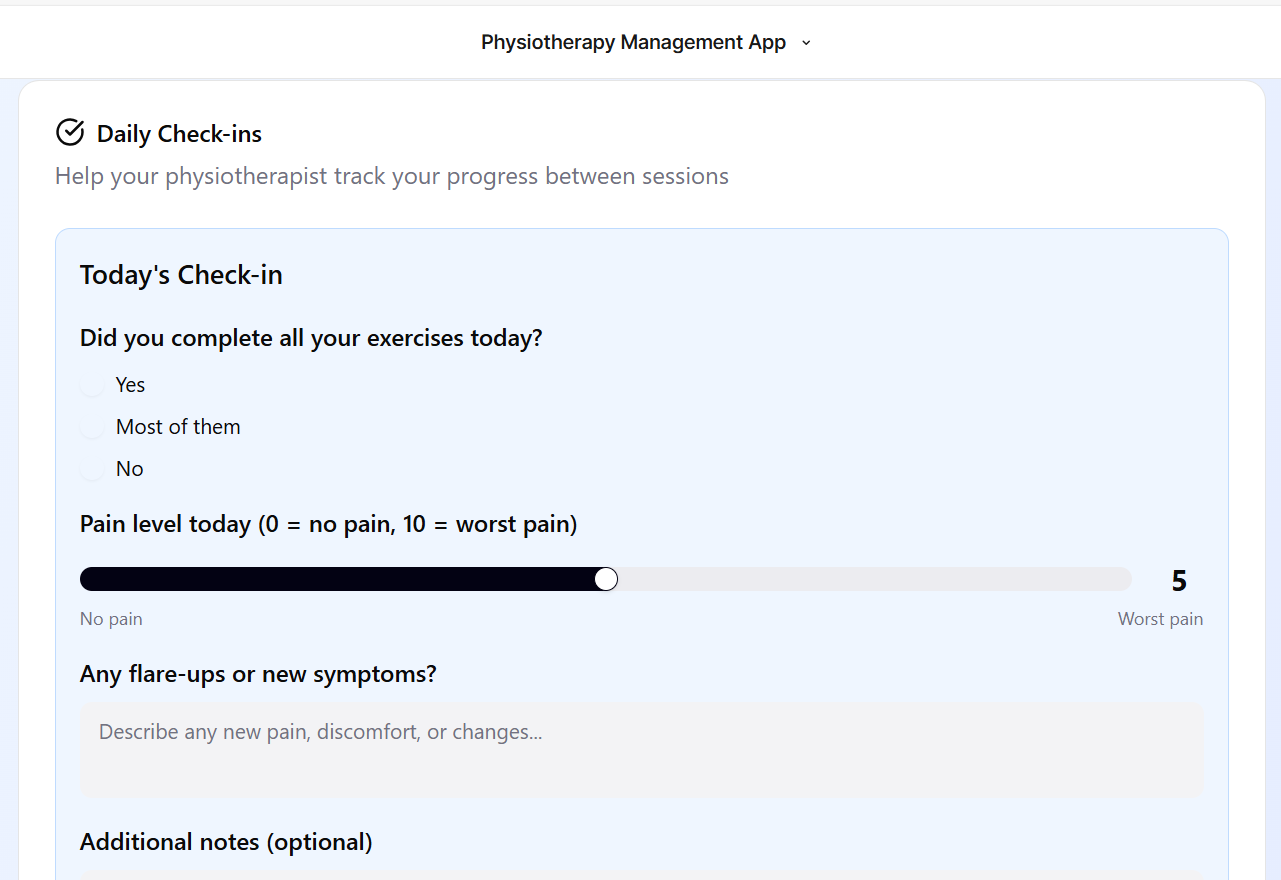
Task: Click the Daily Check-ins title text
Action: pos(178,133)
